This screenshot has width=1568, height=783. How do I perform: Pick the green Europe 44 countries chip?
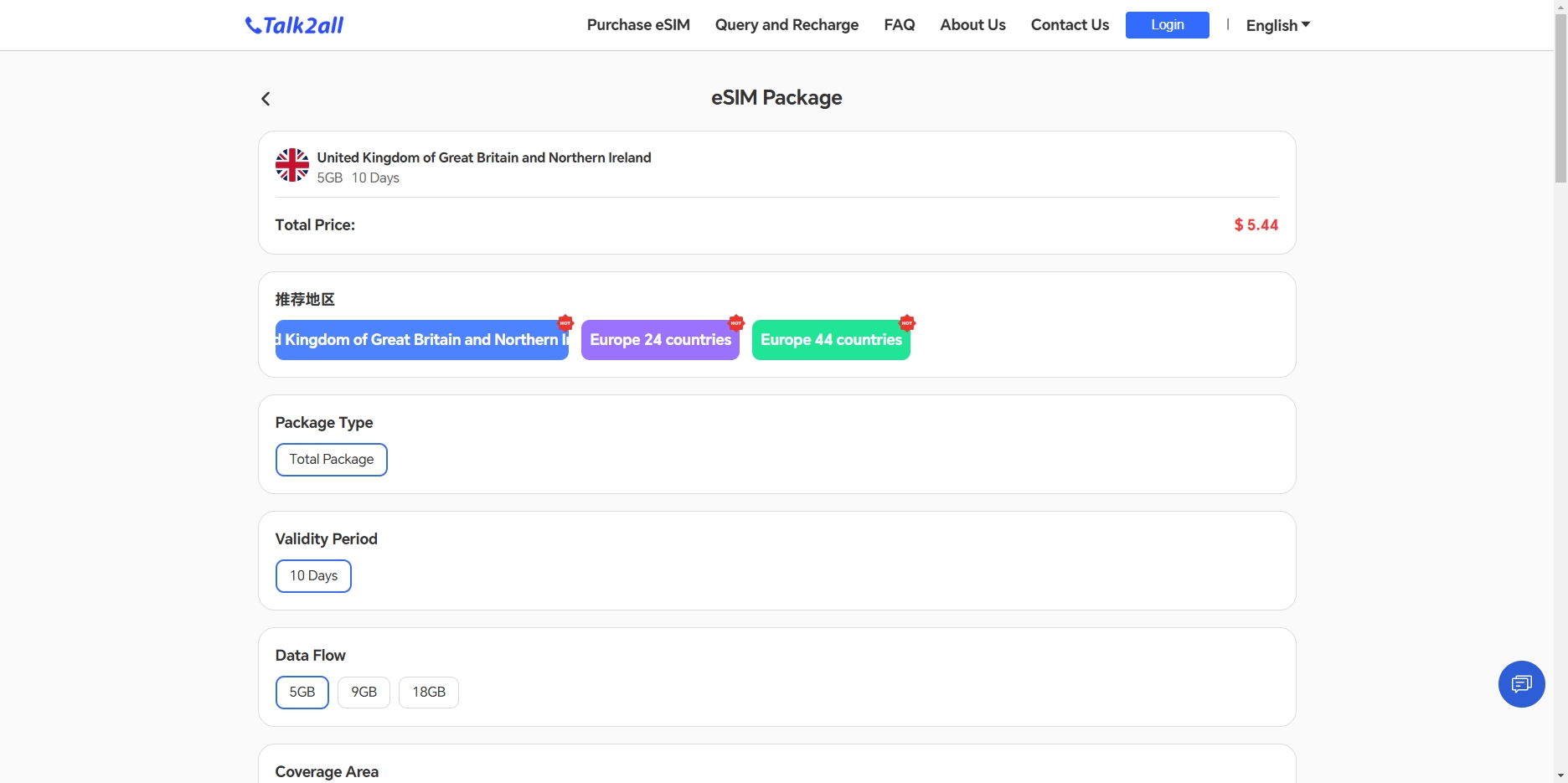(x=831, y=341)
